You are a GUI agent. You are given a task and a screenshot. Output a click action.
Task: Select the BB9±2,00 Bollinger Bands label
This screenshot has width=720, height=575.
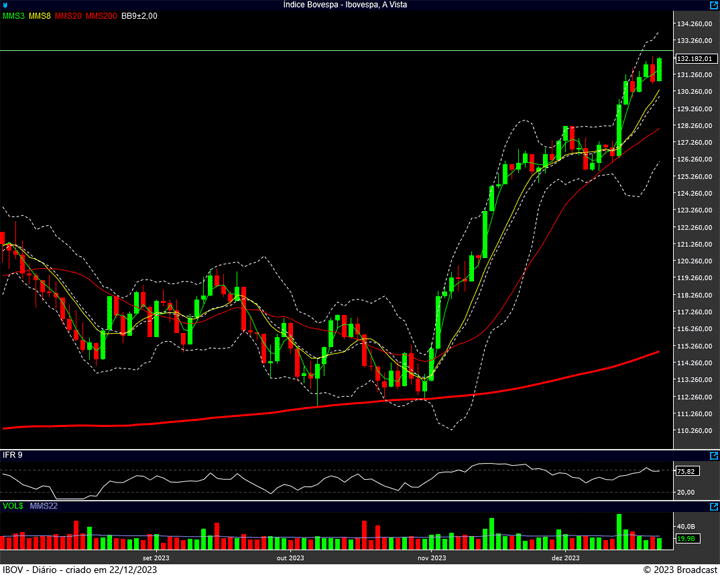click(139, 16)
